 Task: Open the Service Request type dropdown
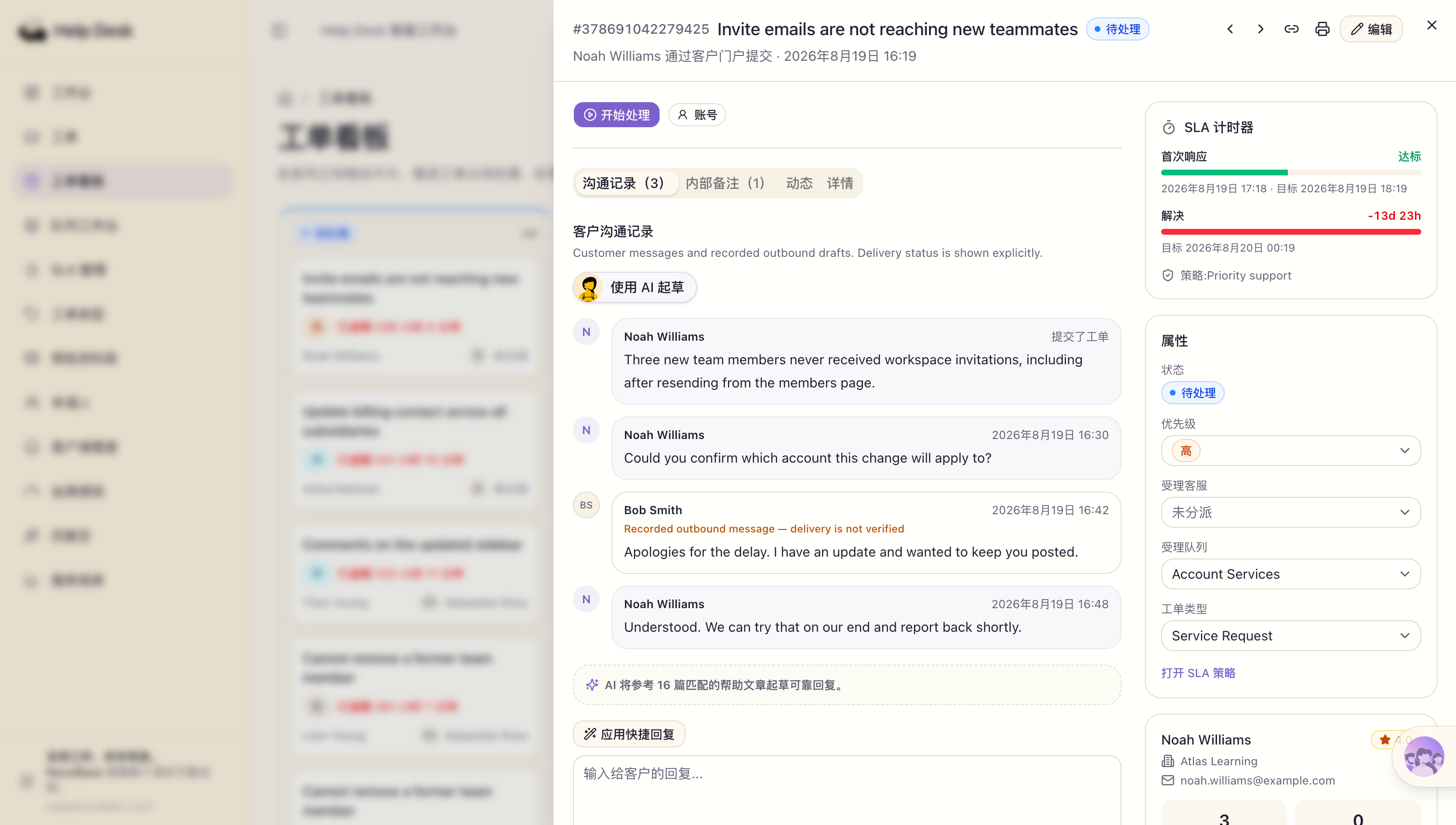(1291, 636)
